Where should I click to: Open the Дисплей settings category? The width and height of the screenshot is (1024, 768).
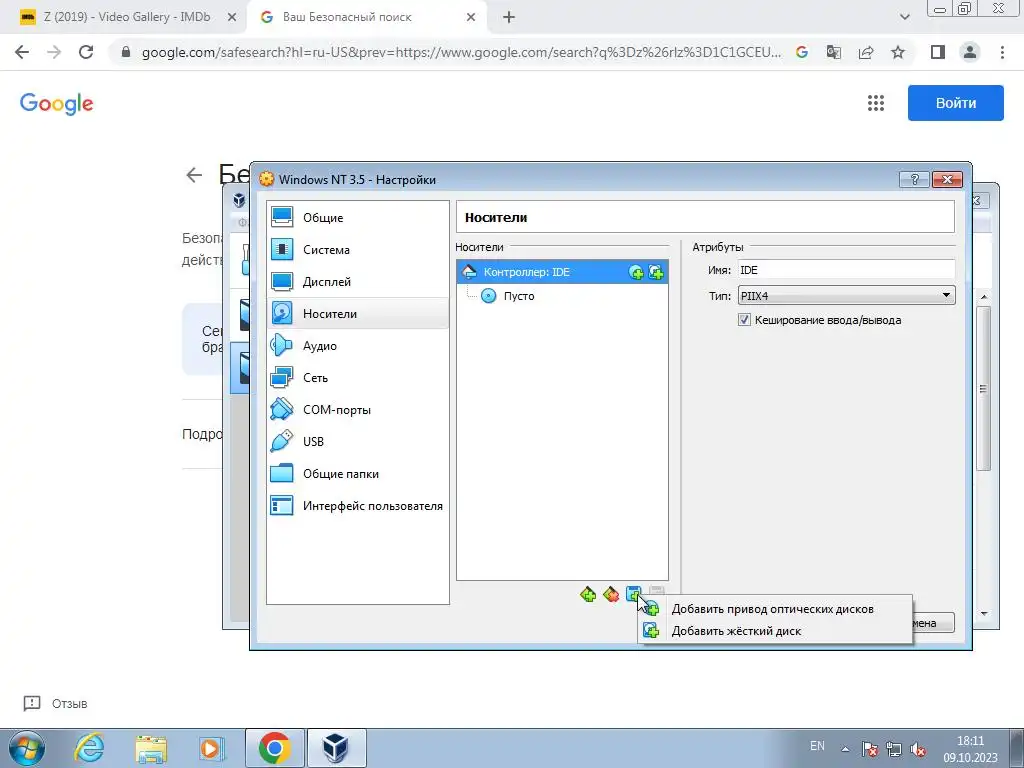tap(358, 281)
